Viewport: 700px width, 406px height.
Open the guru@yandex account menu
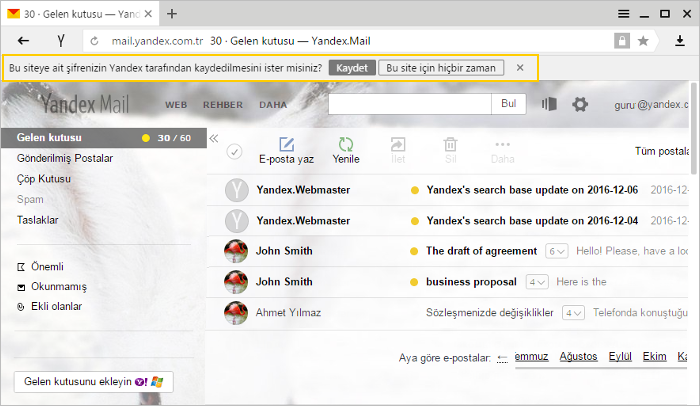coord(651,105)
